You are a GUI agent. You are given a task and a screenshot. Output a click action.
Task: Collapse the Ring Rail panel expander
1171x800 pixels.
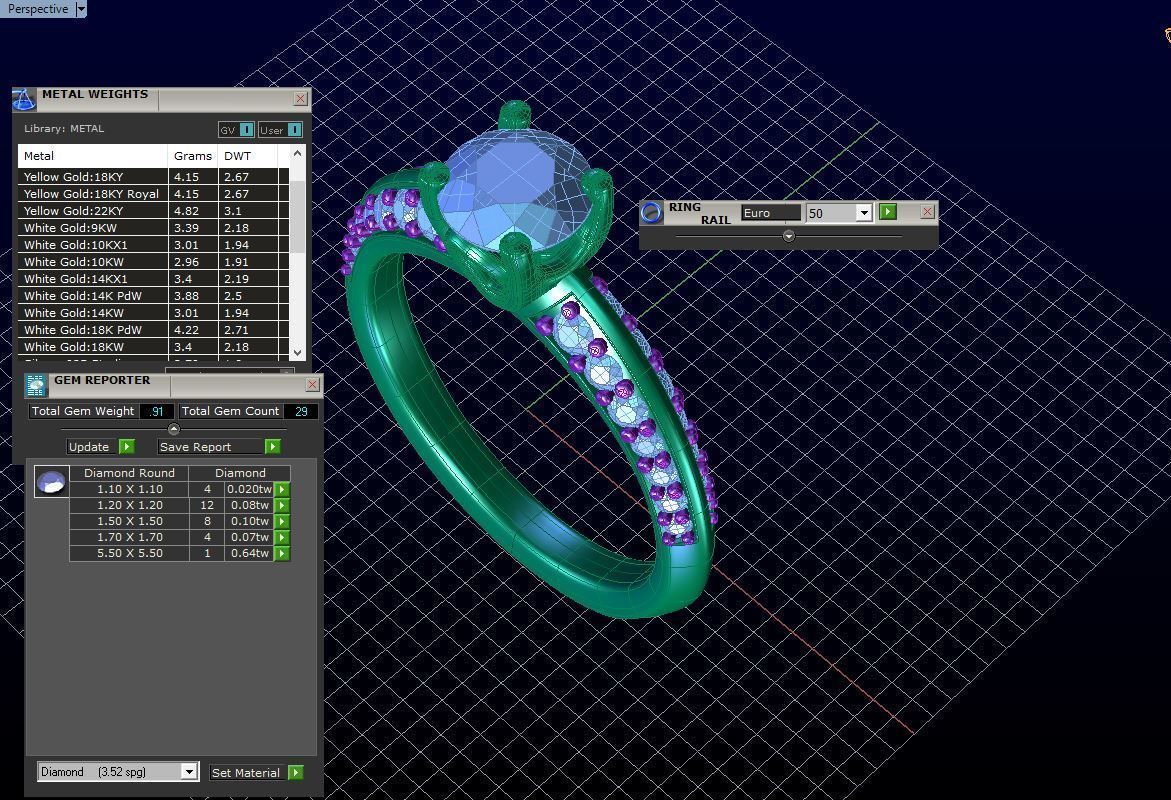[789, 236]
